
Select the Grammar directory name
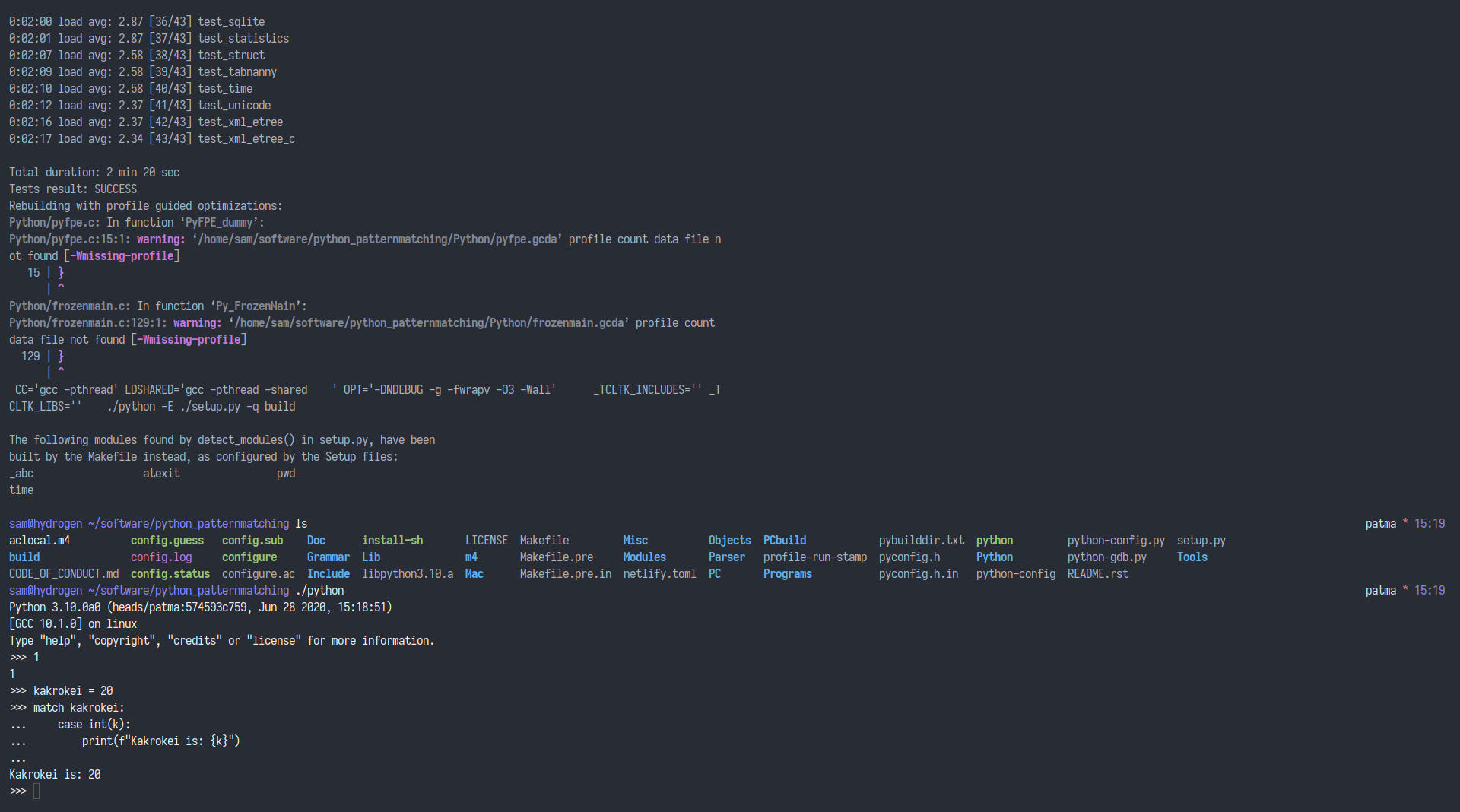tap(328, 557)
